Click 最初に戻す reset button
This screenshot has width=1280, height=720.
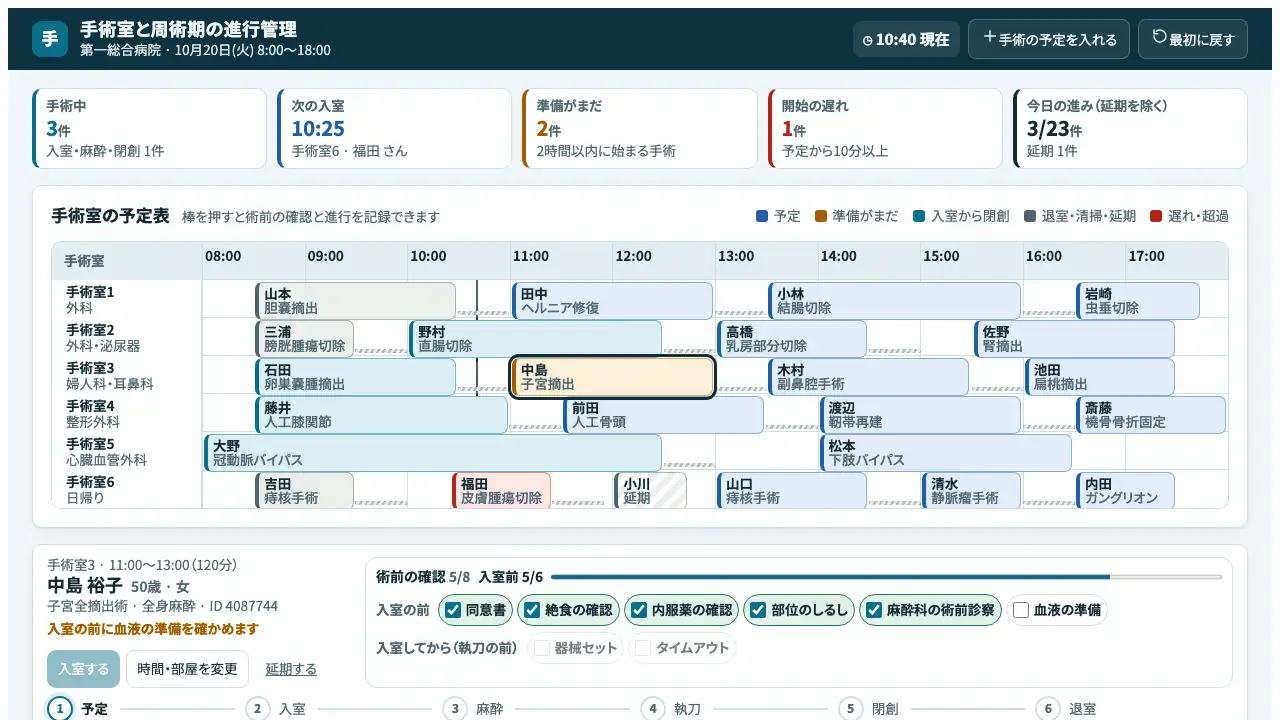1193,39
